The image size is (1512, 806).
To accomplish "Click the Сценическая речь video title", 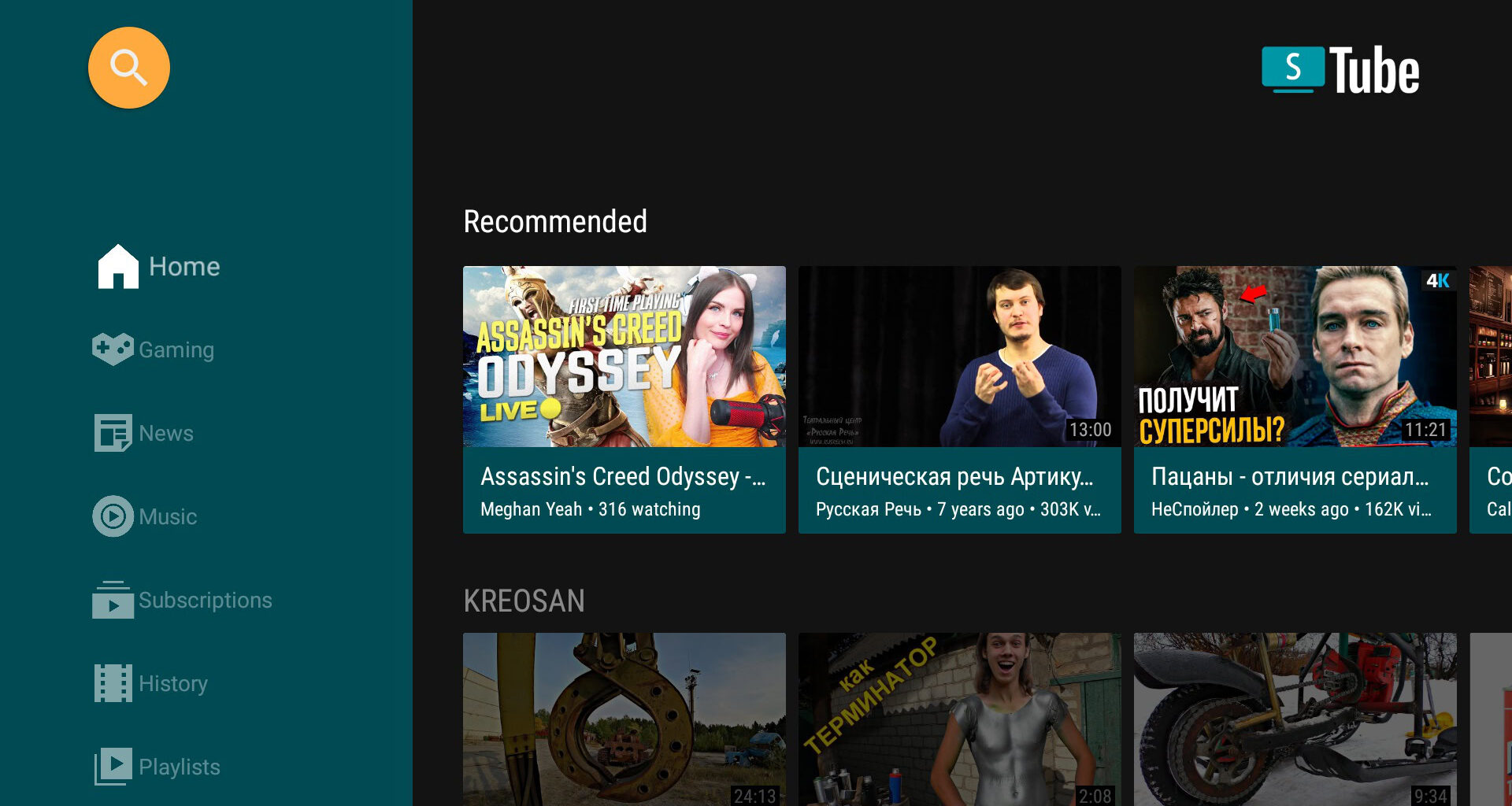I will click(954, 476).
